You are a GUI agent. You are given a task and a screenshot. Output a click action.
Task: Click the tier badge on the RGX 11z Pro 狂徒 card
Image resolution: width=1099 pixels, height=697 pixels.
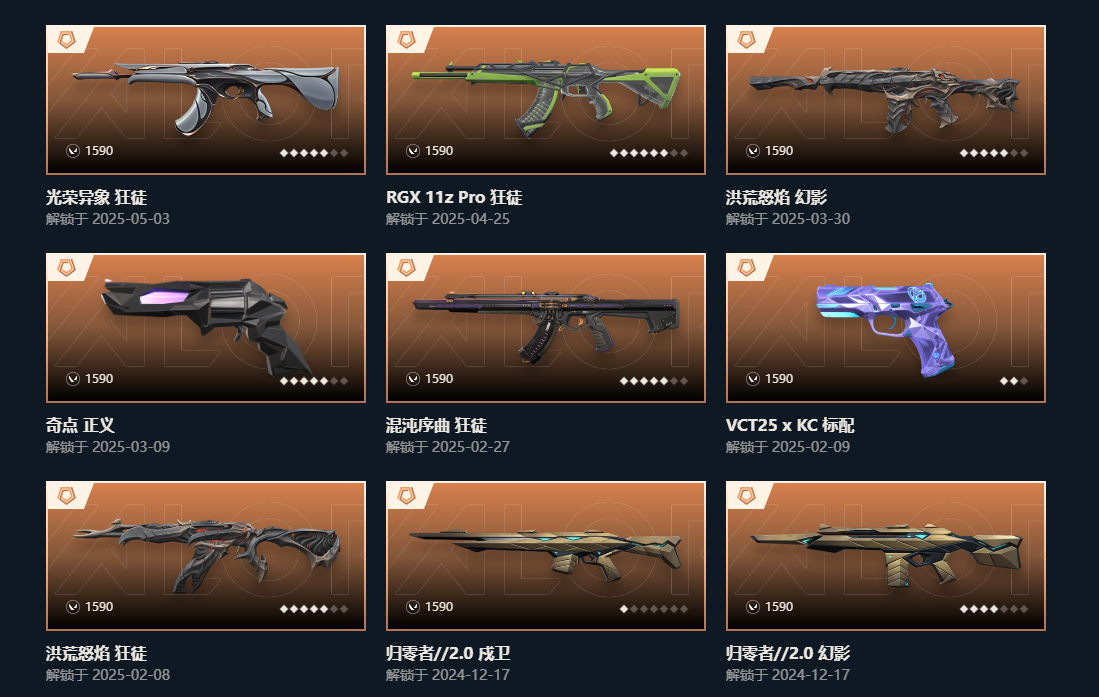tap(407, 39)
